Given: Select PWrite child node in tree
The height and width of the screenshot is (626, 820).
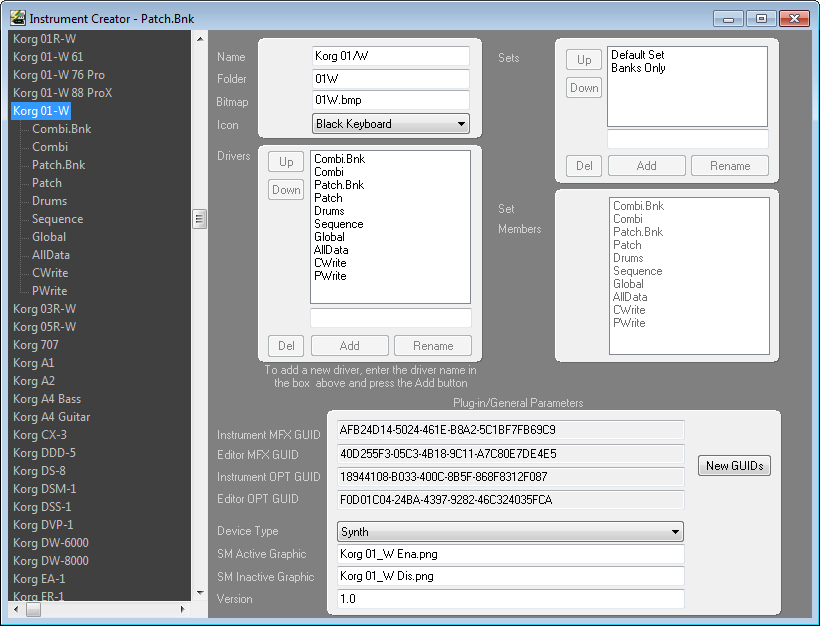Looking at the screenshot, I should [49, 291].
